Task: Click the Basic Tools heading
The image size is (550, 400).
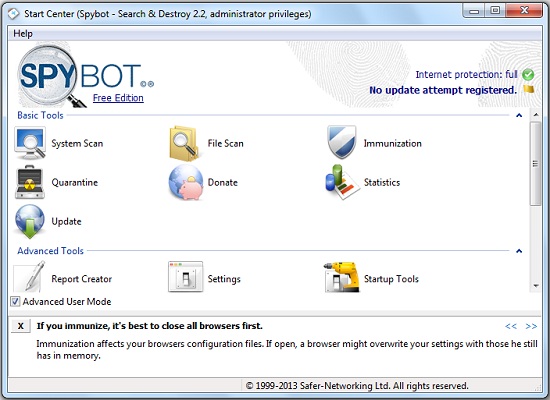Action: tap(40, 115)
